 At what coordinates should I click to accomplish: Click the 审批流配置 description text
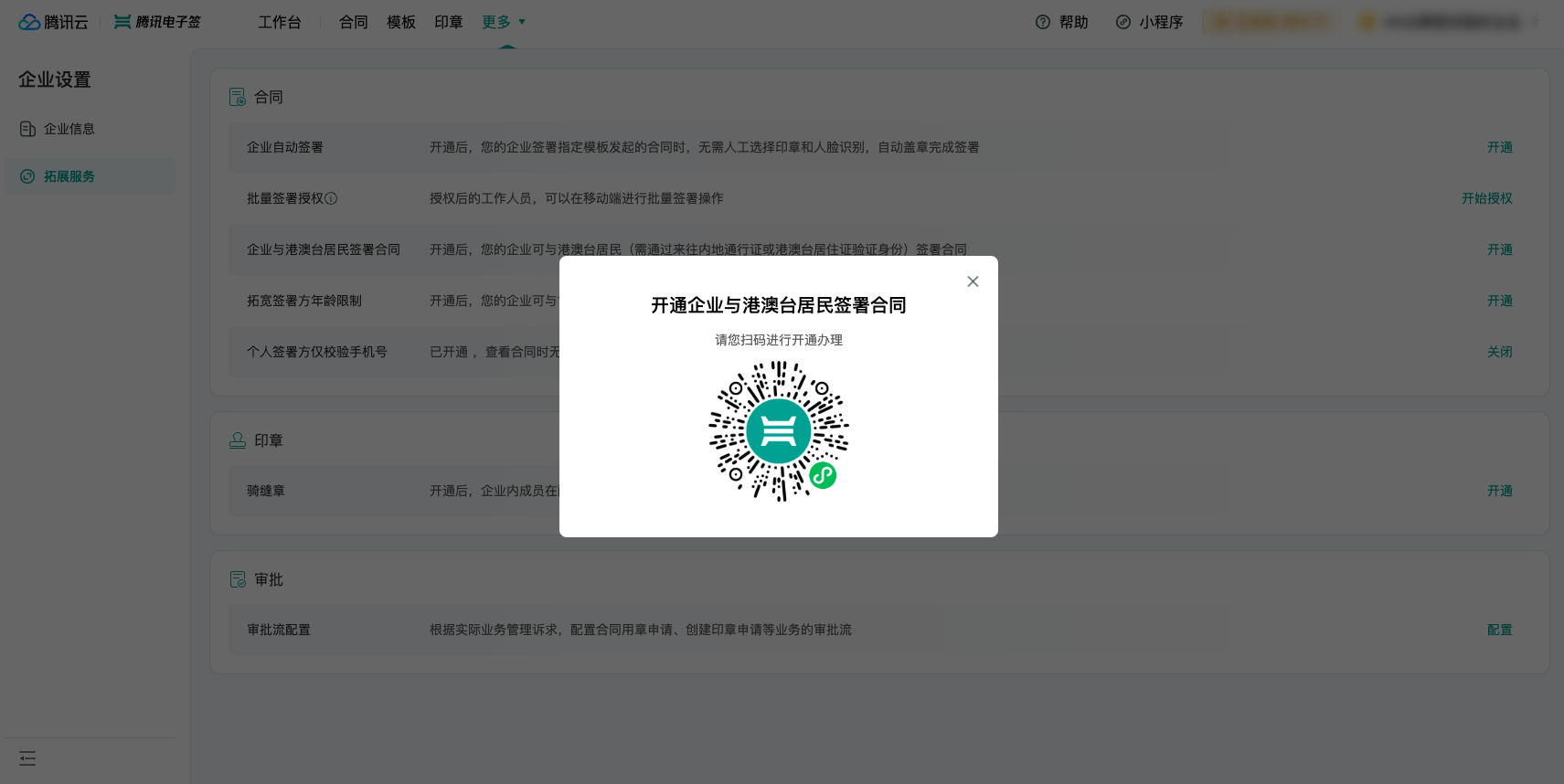pos(641,630)
